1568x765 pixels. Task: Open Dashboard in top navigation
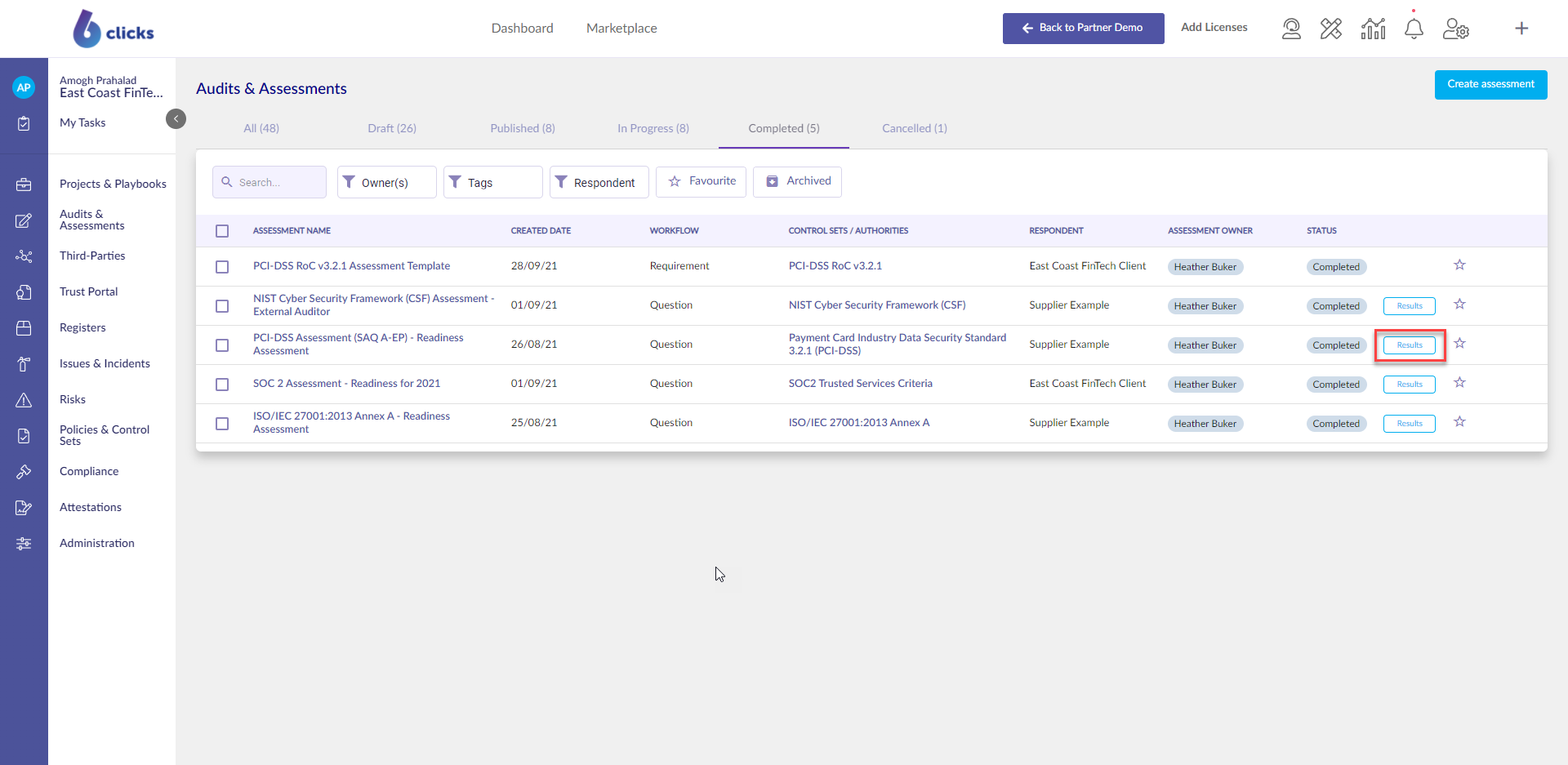coord(523,29)
